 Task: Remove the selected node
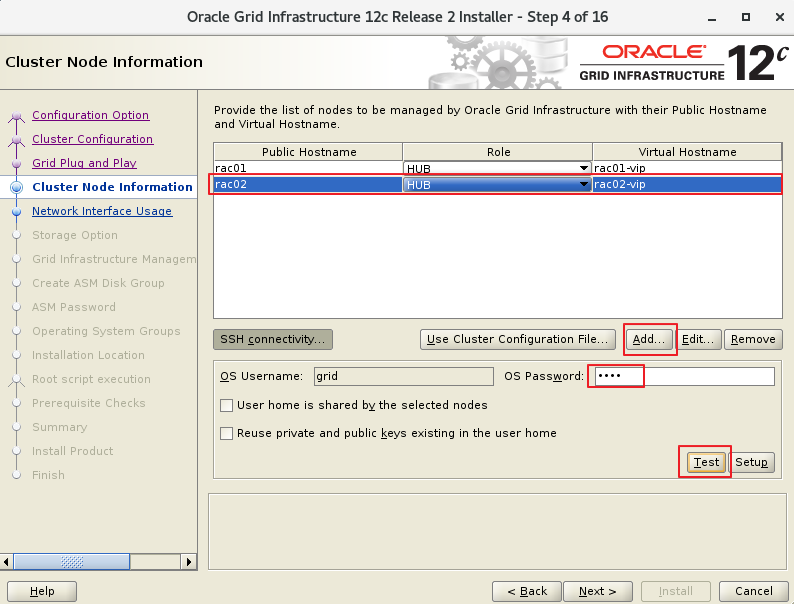(753, 339)
